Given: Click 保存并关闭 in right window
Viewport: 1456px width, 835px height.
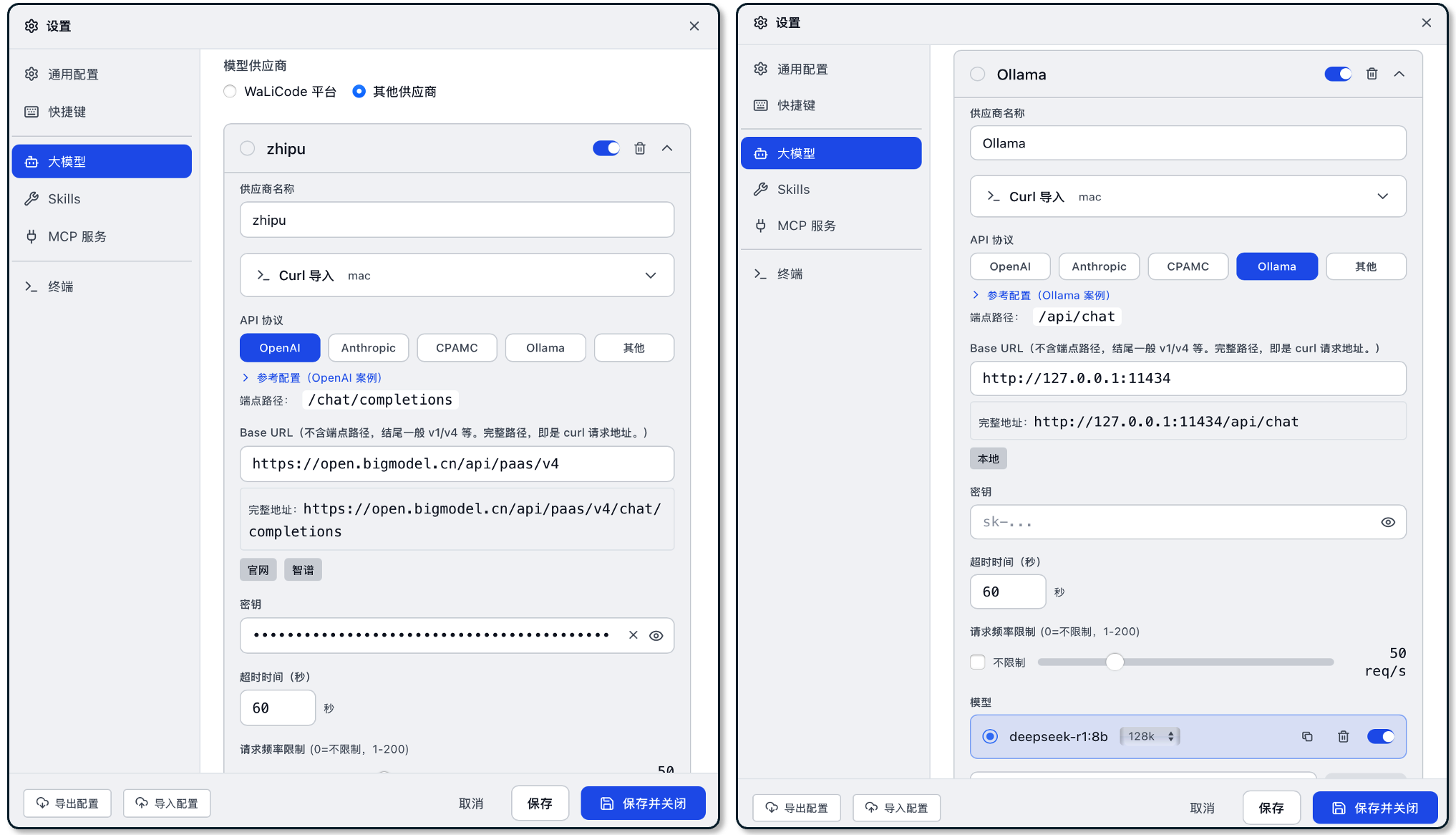Looking at the screenshot, I should 1375,808.
